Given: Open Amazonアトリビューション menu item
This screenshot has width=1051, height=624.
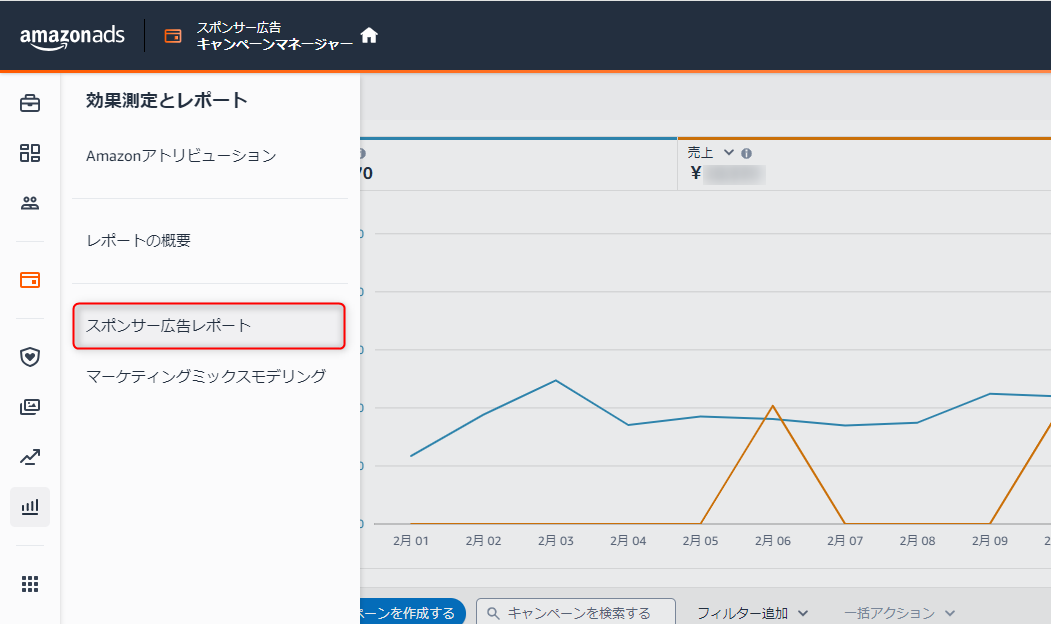Looking at the screenshot, I should (181, 155).
